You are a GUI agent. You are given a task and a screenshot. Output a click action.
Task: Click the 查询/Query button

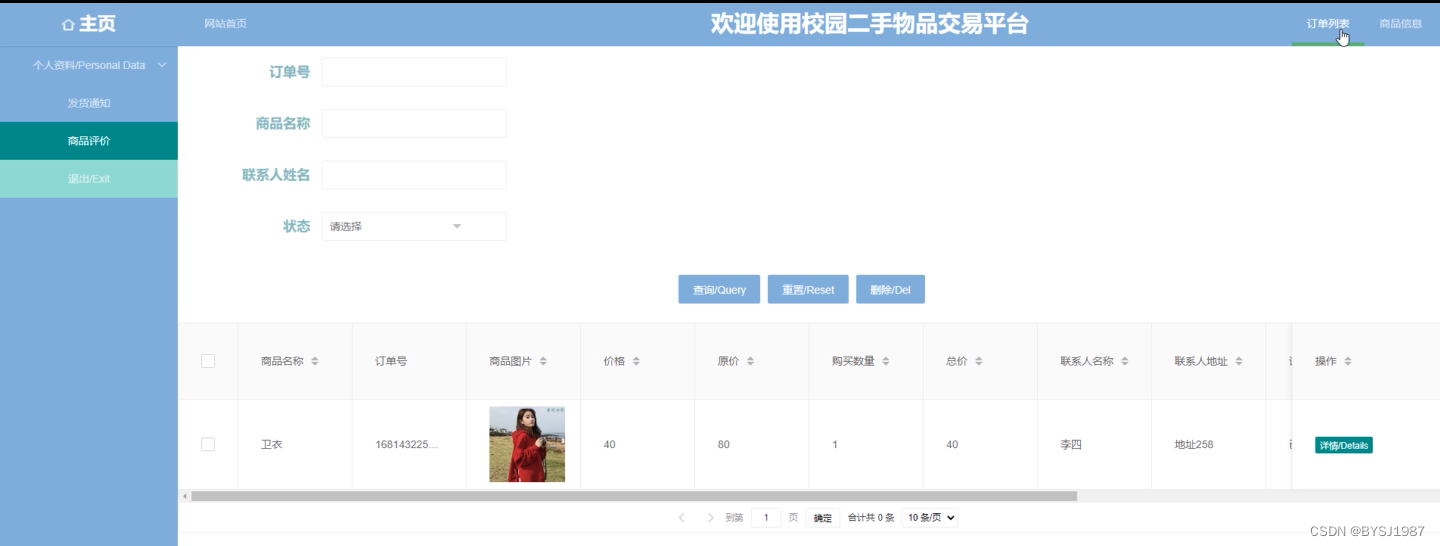(719, 289)
